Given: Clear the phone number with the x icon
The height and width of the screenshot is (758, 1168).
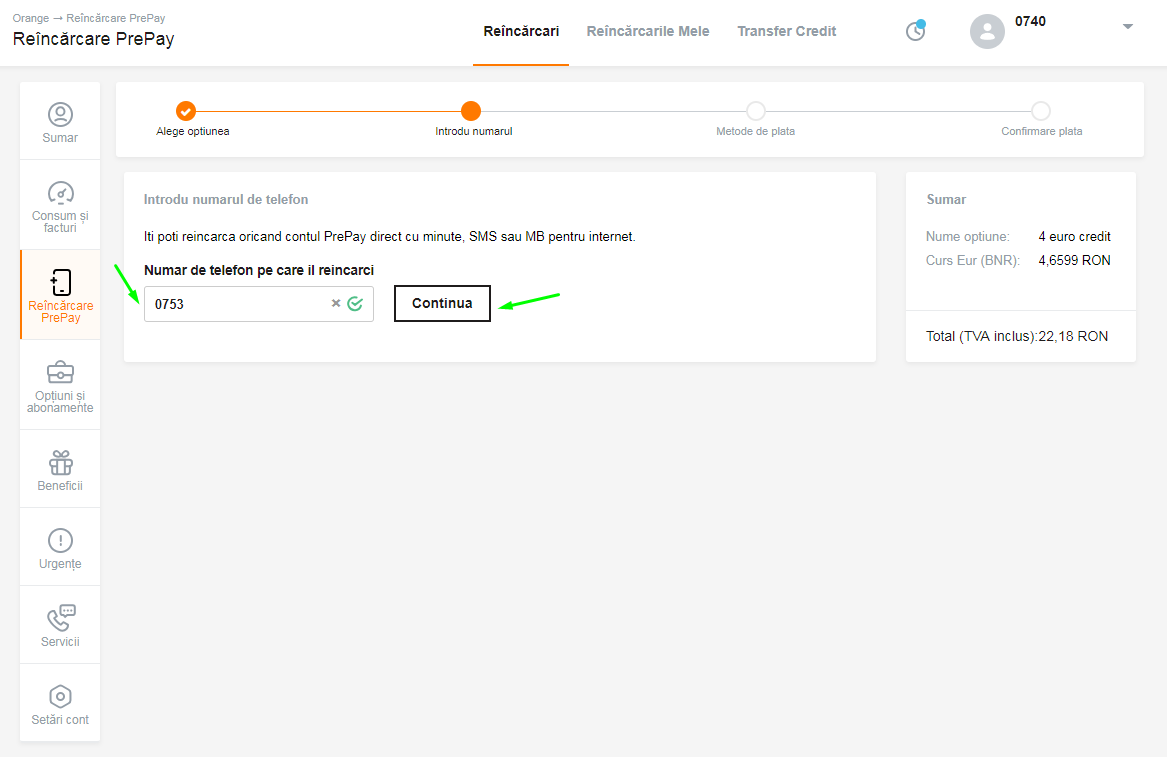Looking at the screenshot, I should point(336,303).
